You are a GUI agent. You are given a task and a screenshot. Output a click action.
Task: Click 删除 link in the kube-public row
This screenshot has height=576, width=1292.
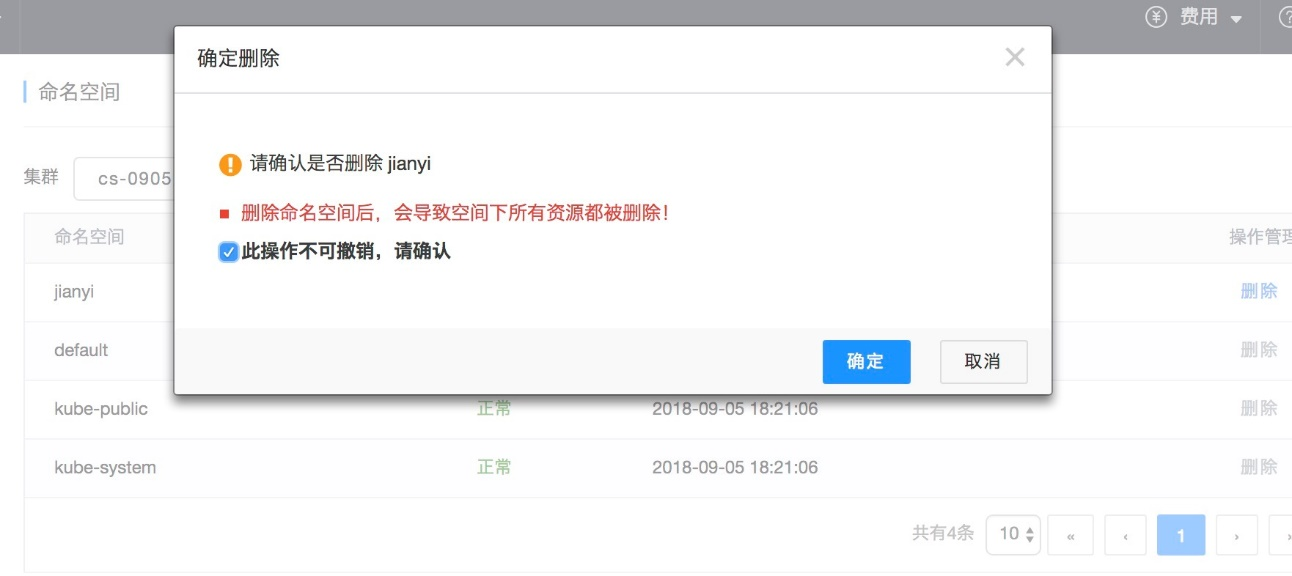tap(1258, 408)
